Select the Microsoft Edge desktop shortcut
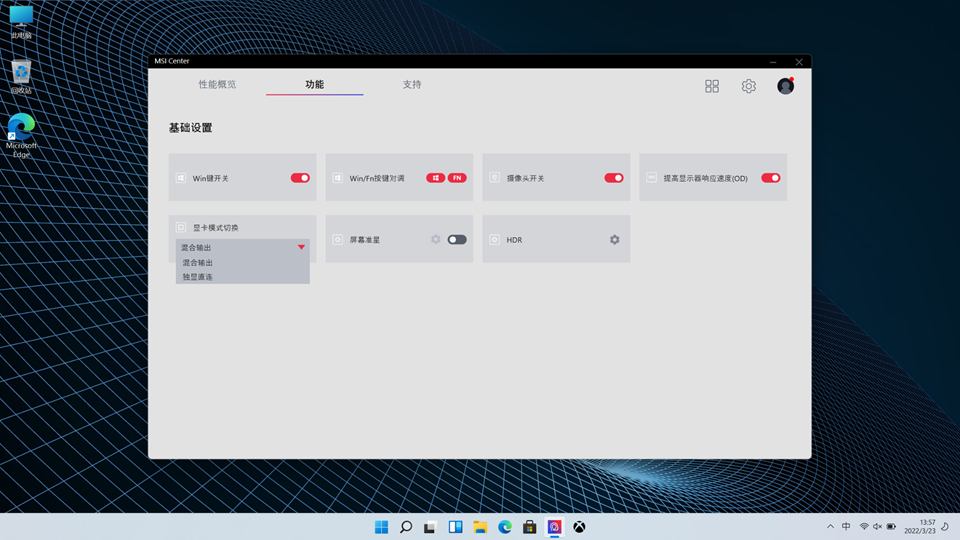Screen dimensions: 960x540 click(21, 135)
